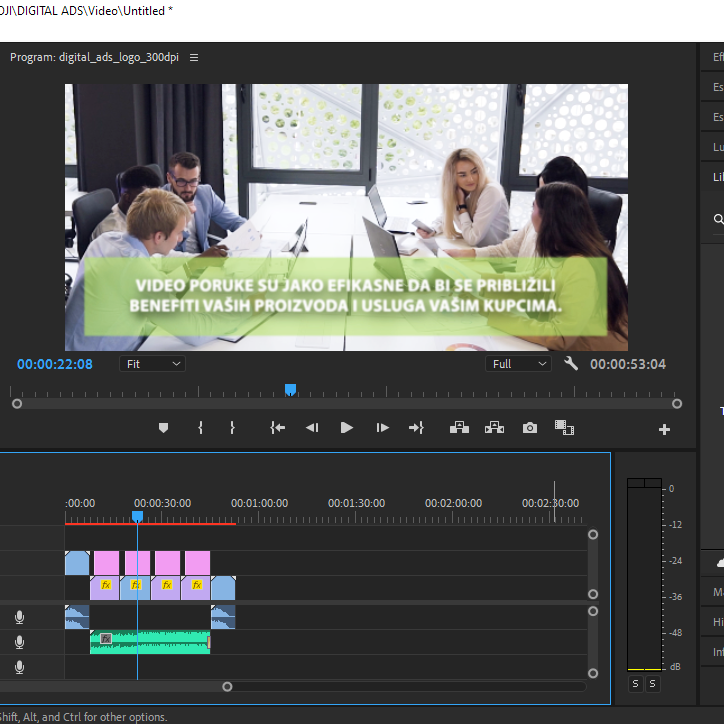Click the Mark In bracket icon
724x724 pixels.
tap(200, 428)
